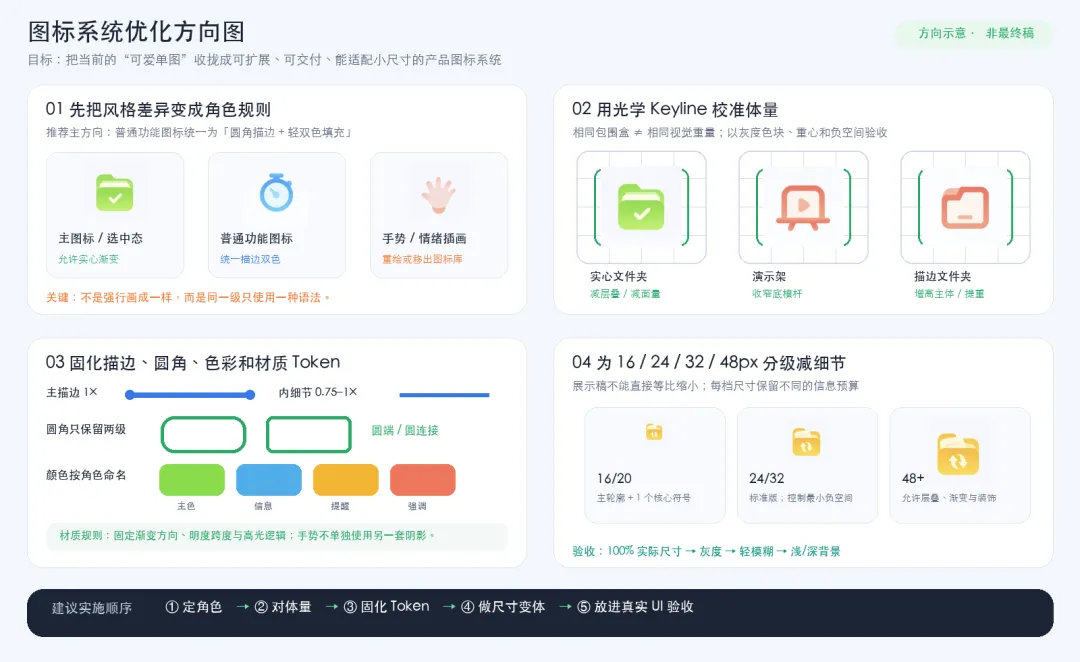Click the 标准版：控制最小负空间 caption

(x=800, y=497)
